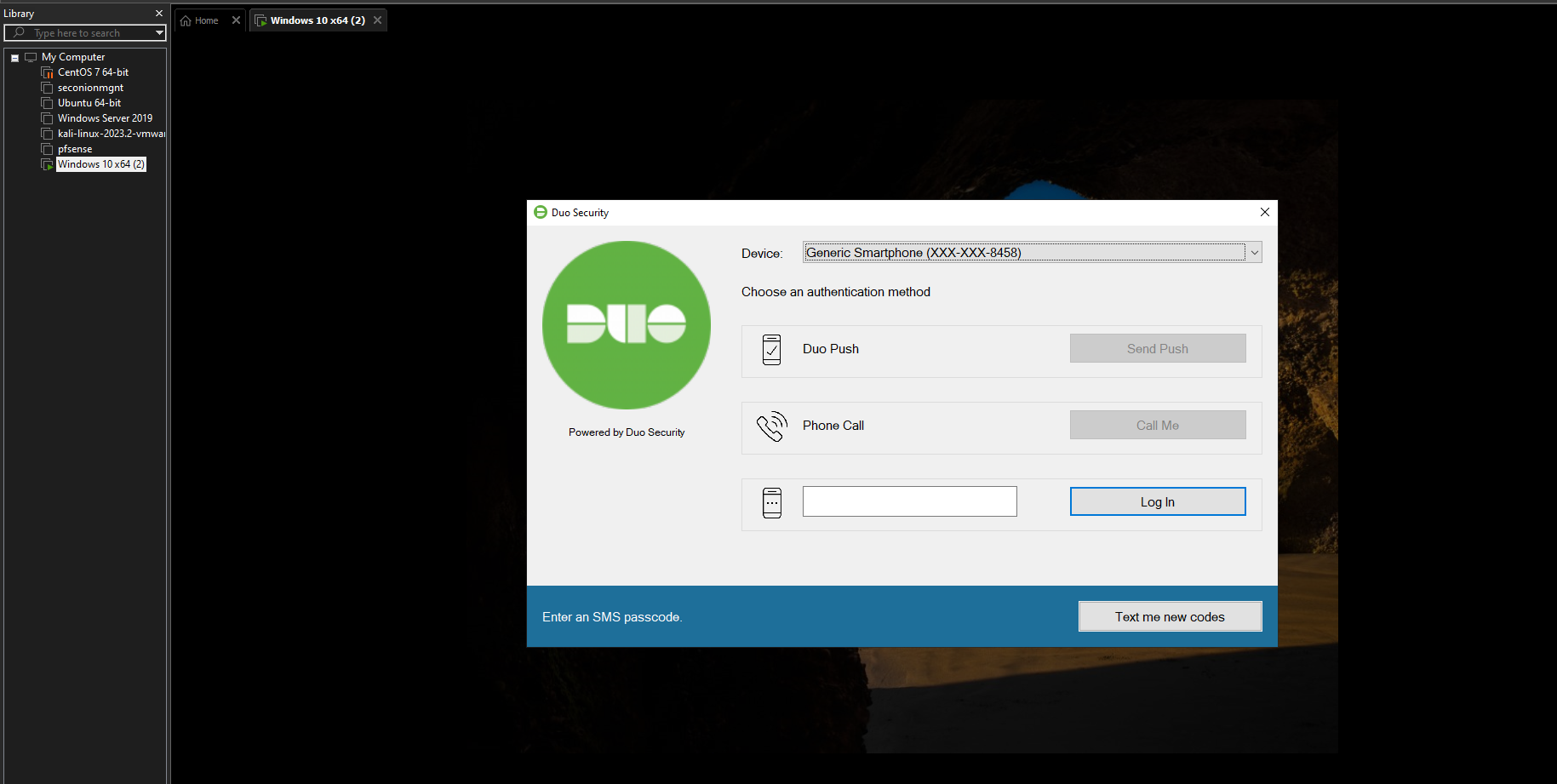Screen dimensions: 1557x784
Task: Click the Log In button
Action: pos(1157,502)
